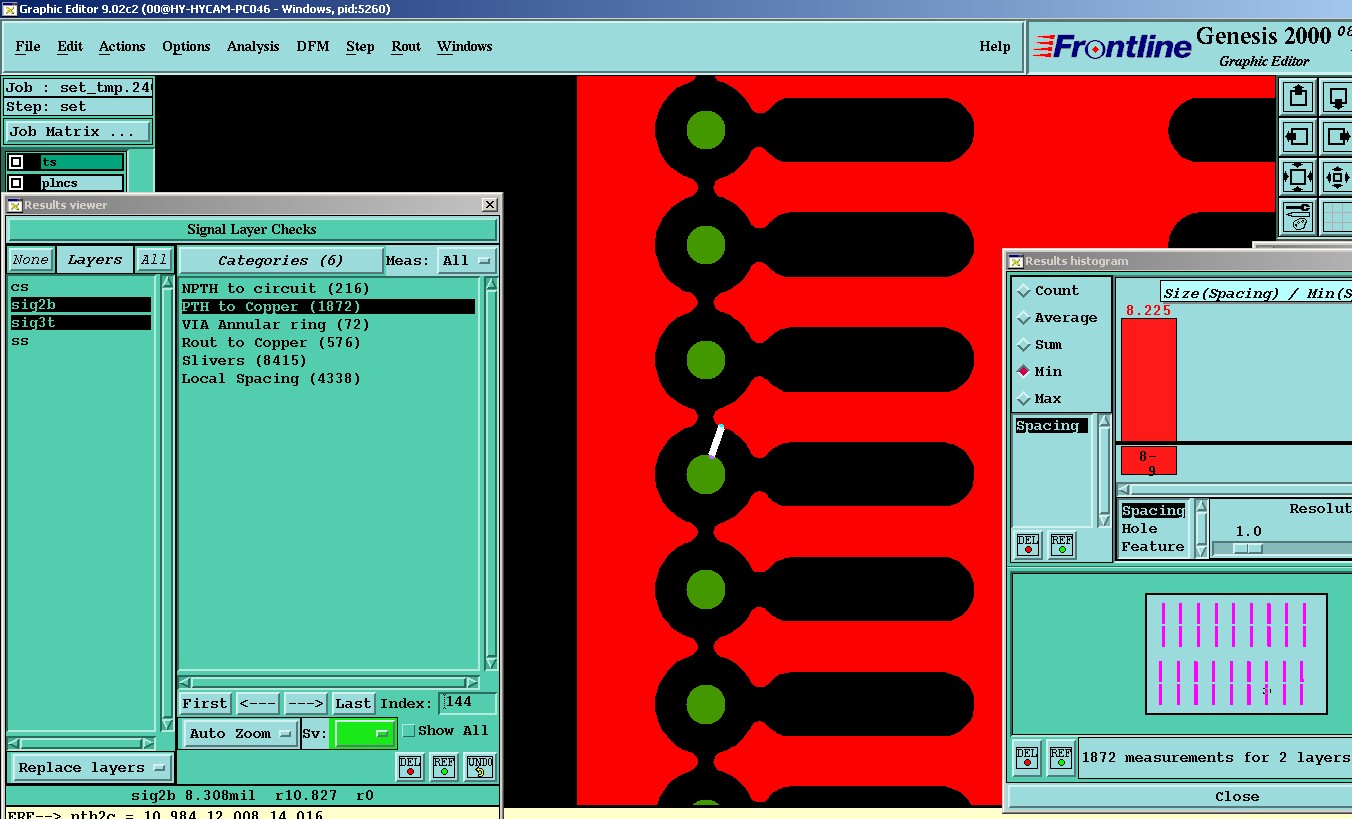Select the Min radio option

tap(1023, 371)
